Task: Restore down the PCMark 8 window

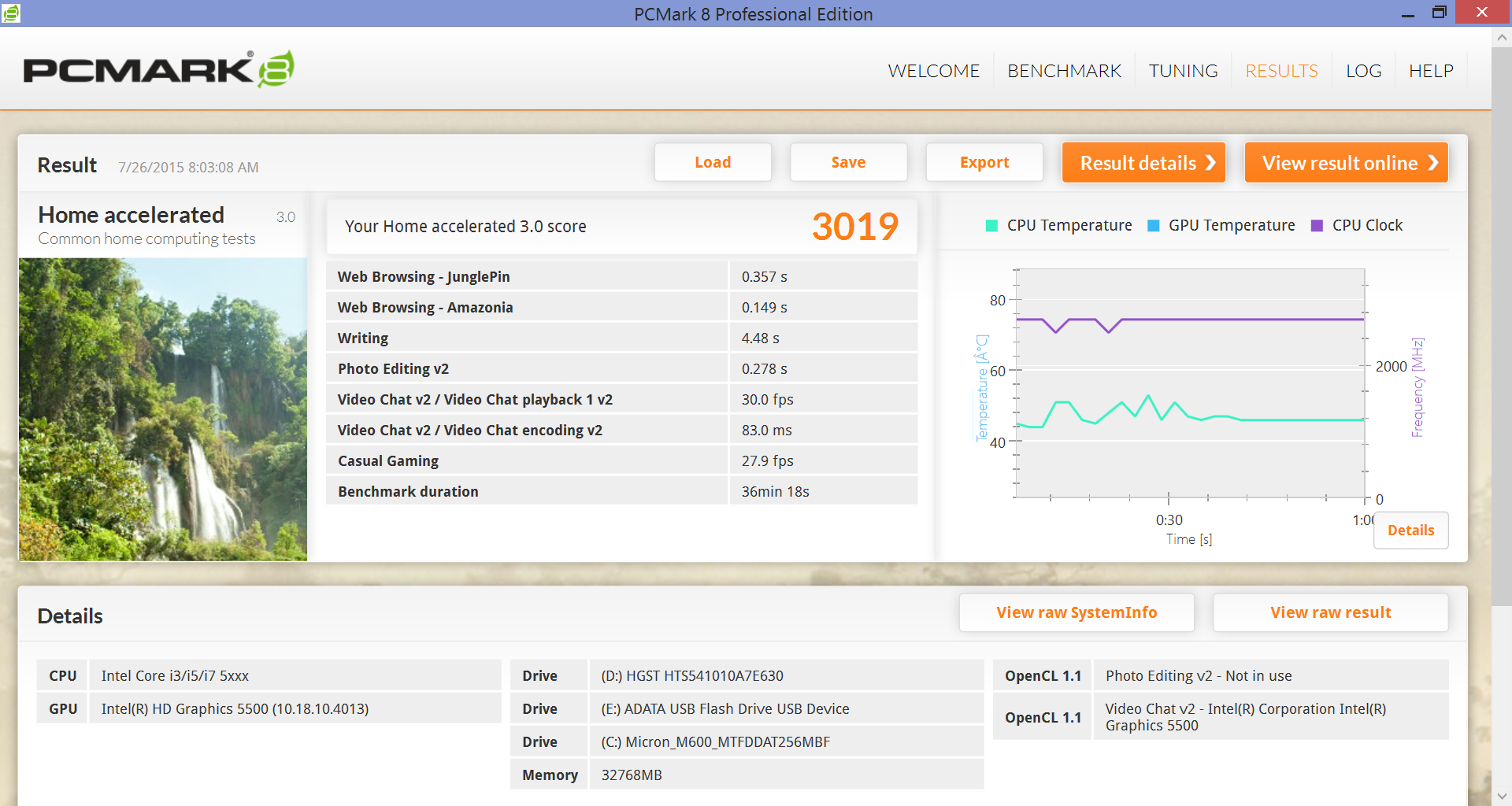Action: 1439,13
